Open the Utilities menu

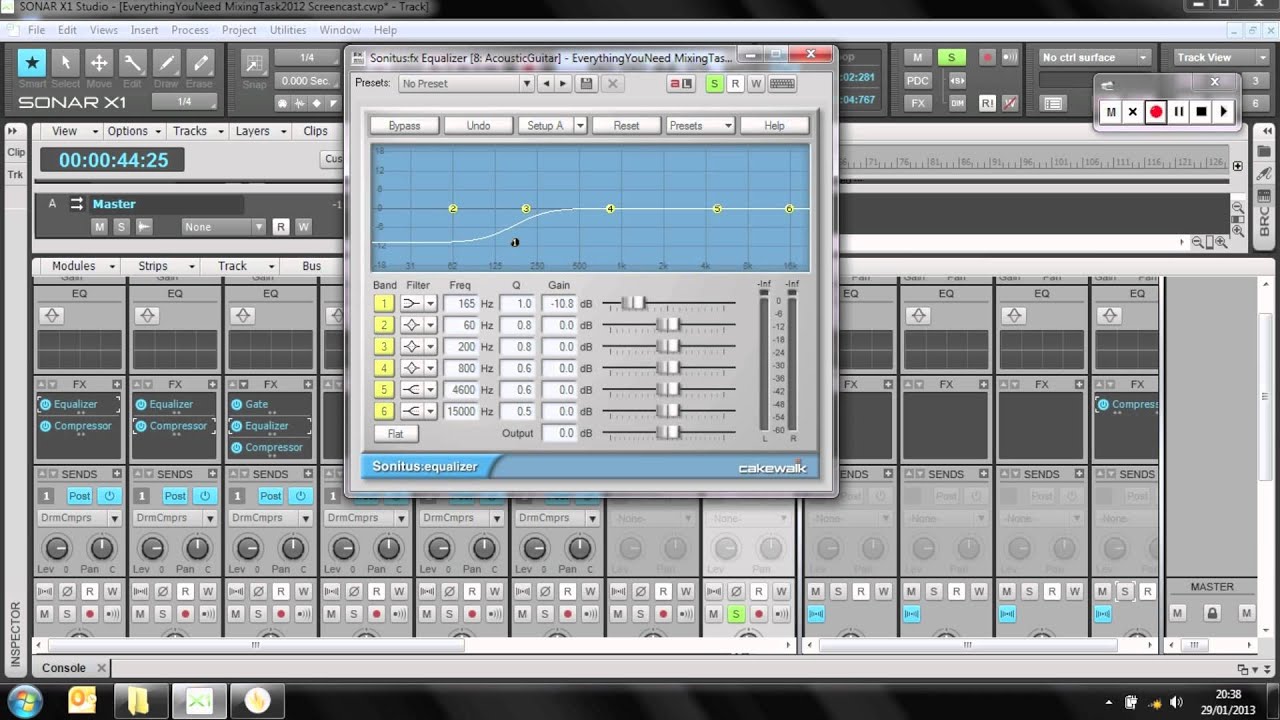pyautogui.click(x=288, y=30)
